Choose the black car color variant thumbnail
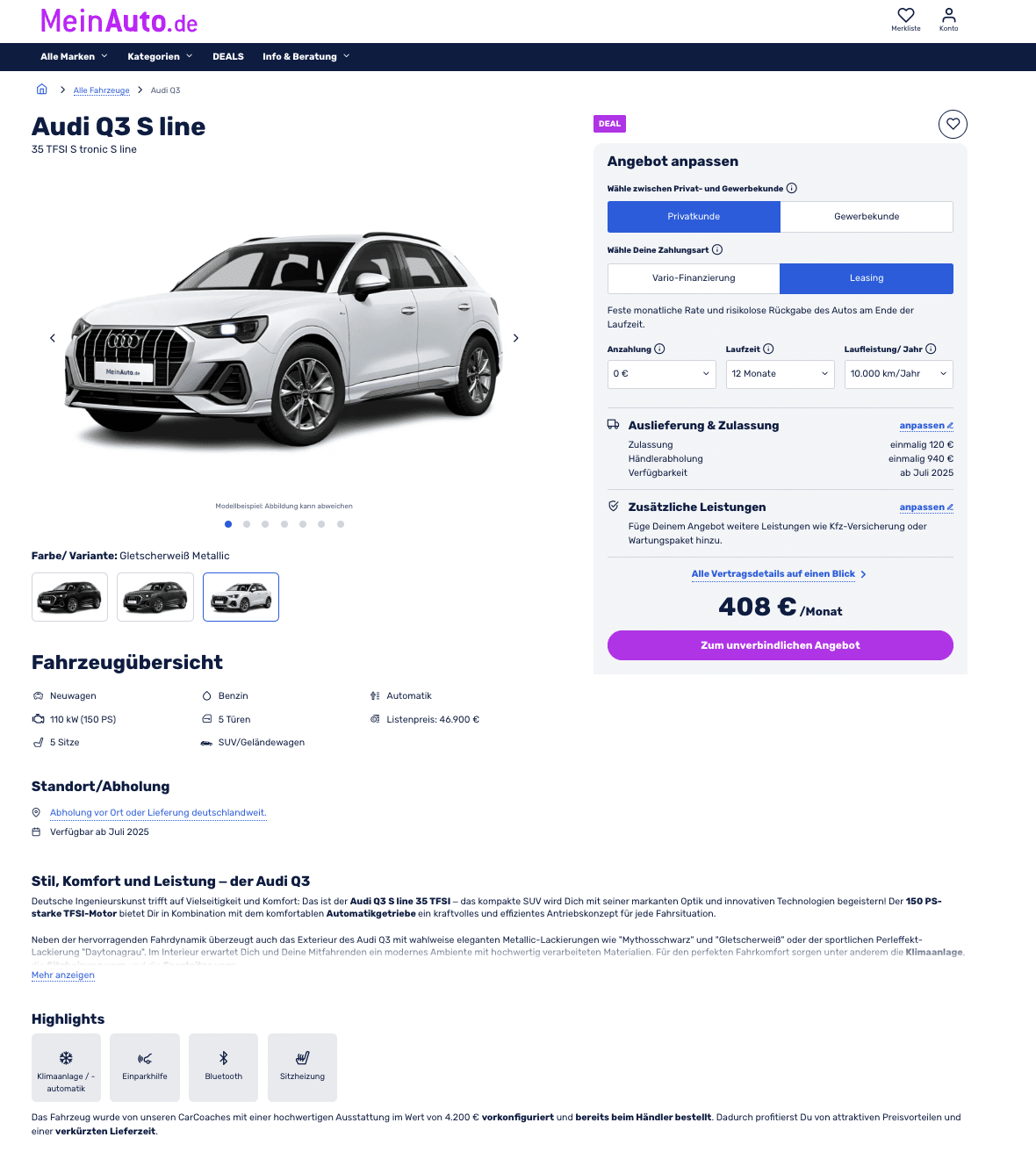 tap(69, 597)
